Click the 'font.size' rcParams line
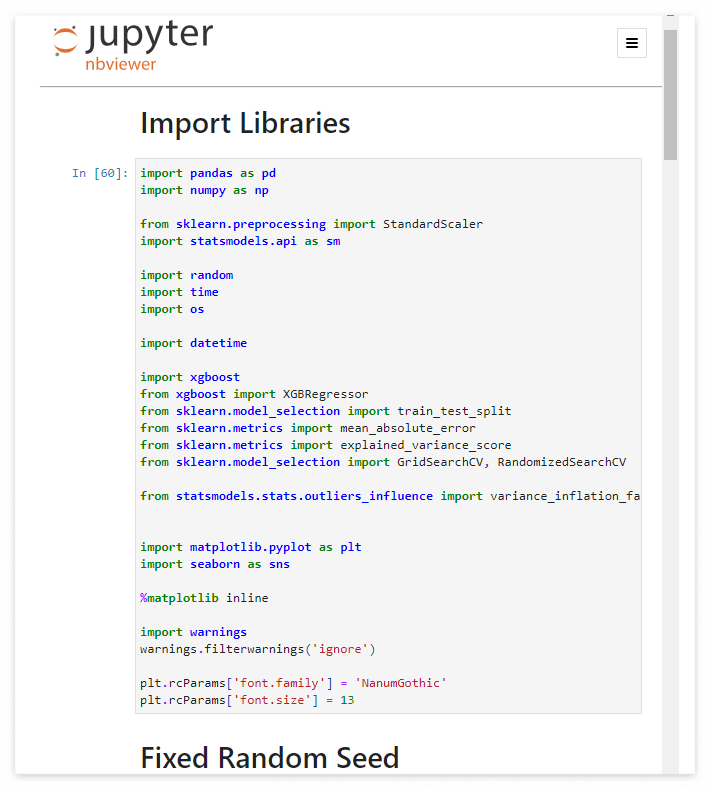Screen dimensions: 710x789 pos(247,700)
